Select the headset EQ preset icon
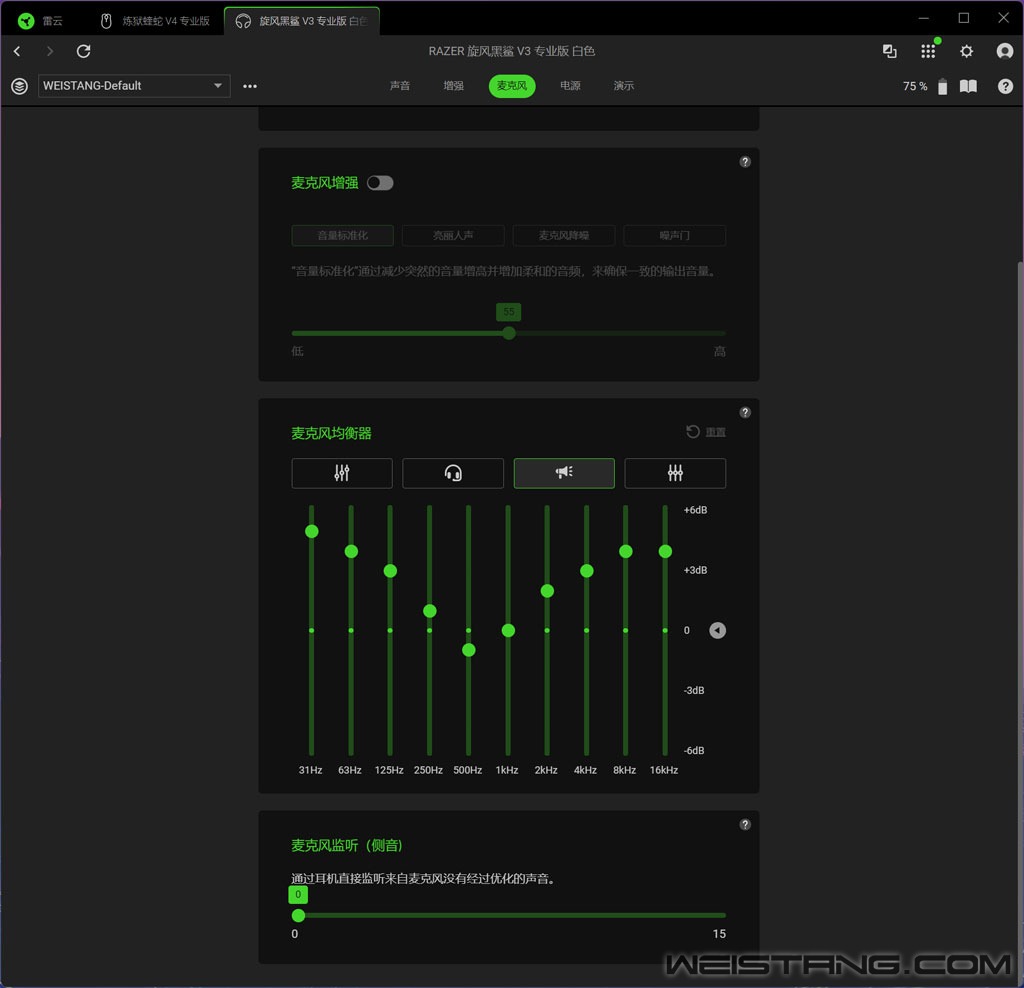 point(453,473)
